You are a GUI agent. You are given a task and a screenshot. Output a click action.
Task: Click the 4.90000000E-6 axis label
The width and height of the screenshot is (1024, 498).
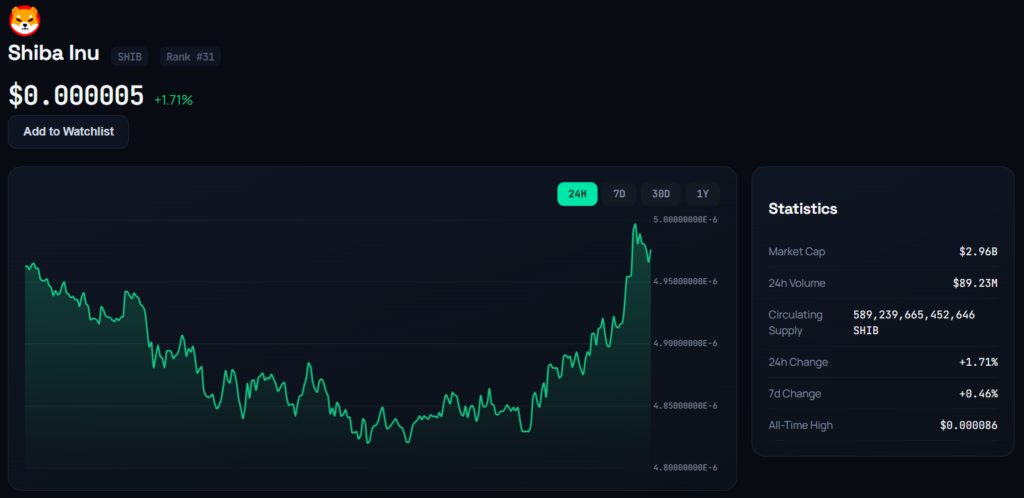[686, 343]
